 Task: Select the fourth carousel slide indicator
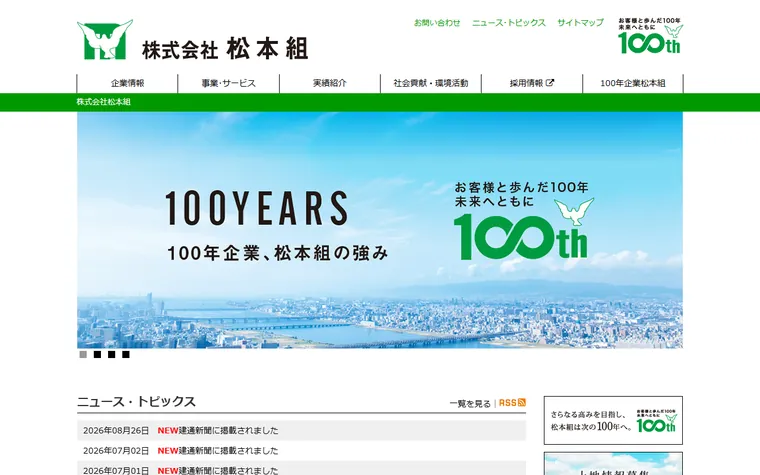tap(126, 355)
